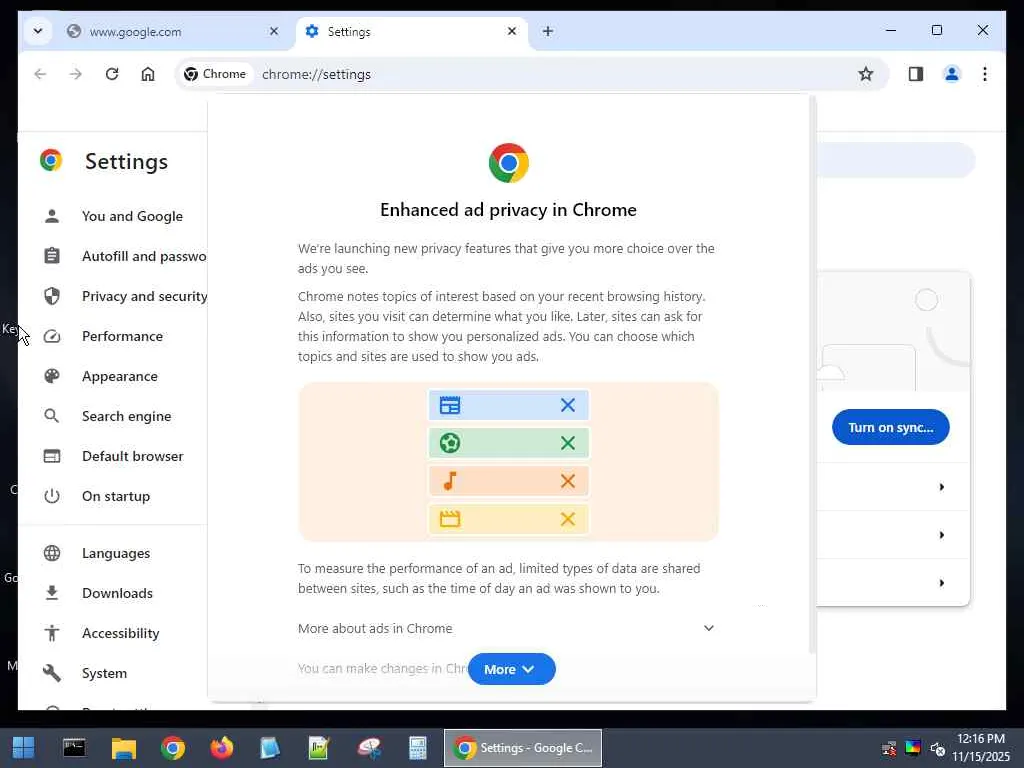The width and height of the screenshot is (1024, 768).
Task: Open Accessibility settings
Action: pos(120,633)
